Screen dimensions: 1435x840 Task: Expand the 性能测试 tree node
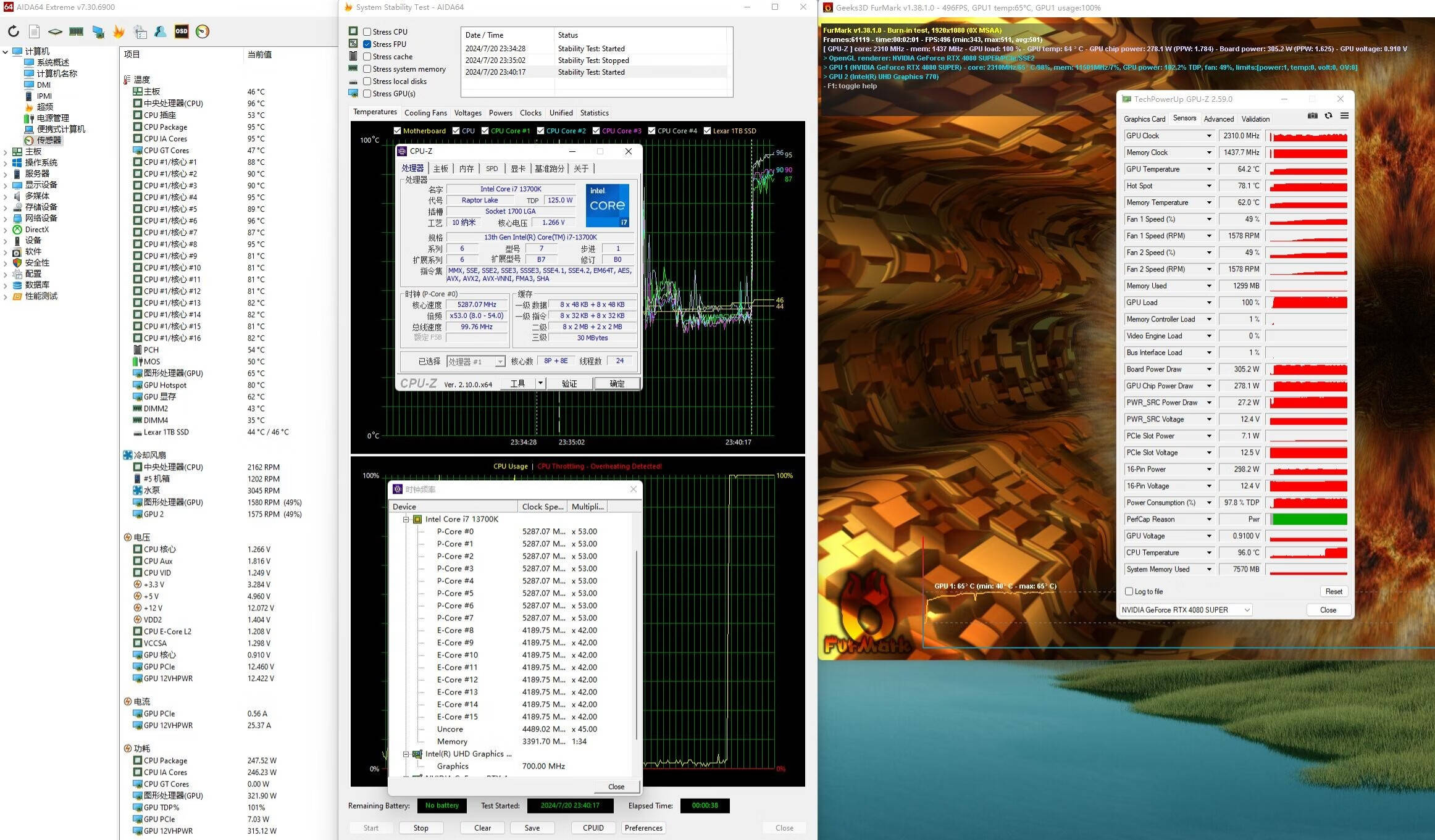[6, 296]
